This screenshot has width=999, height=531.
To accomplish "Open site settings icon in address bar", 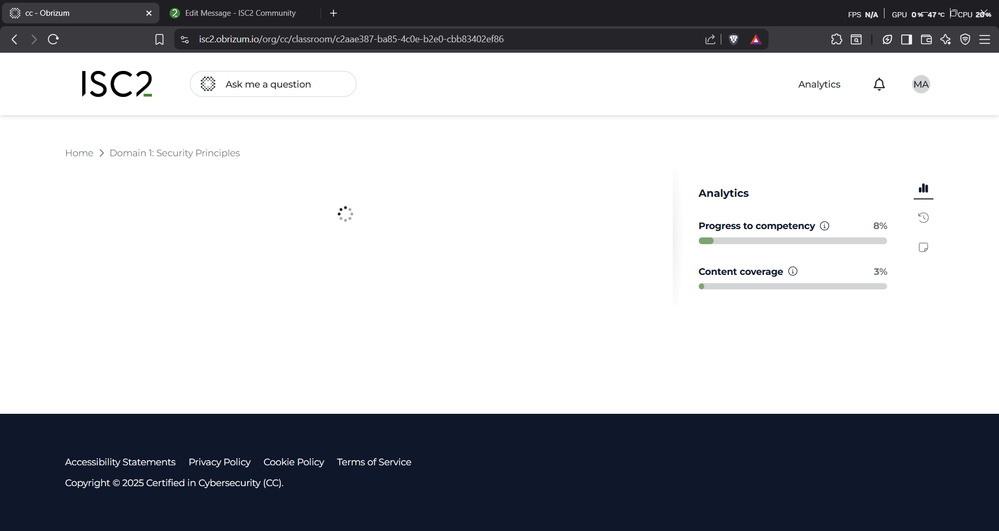I will tap(185, 40).
